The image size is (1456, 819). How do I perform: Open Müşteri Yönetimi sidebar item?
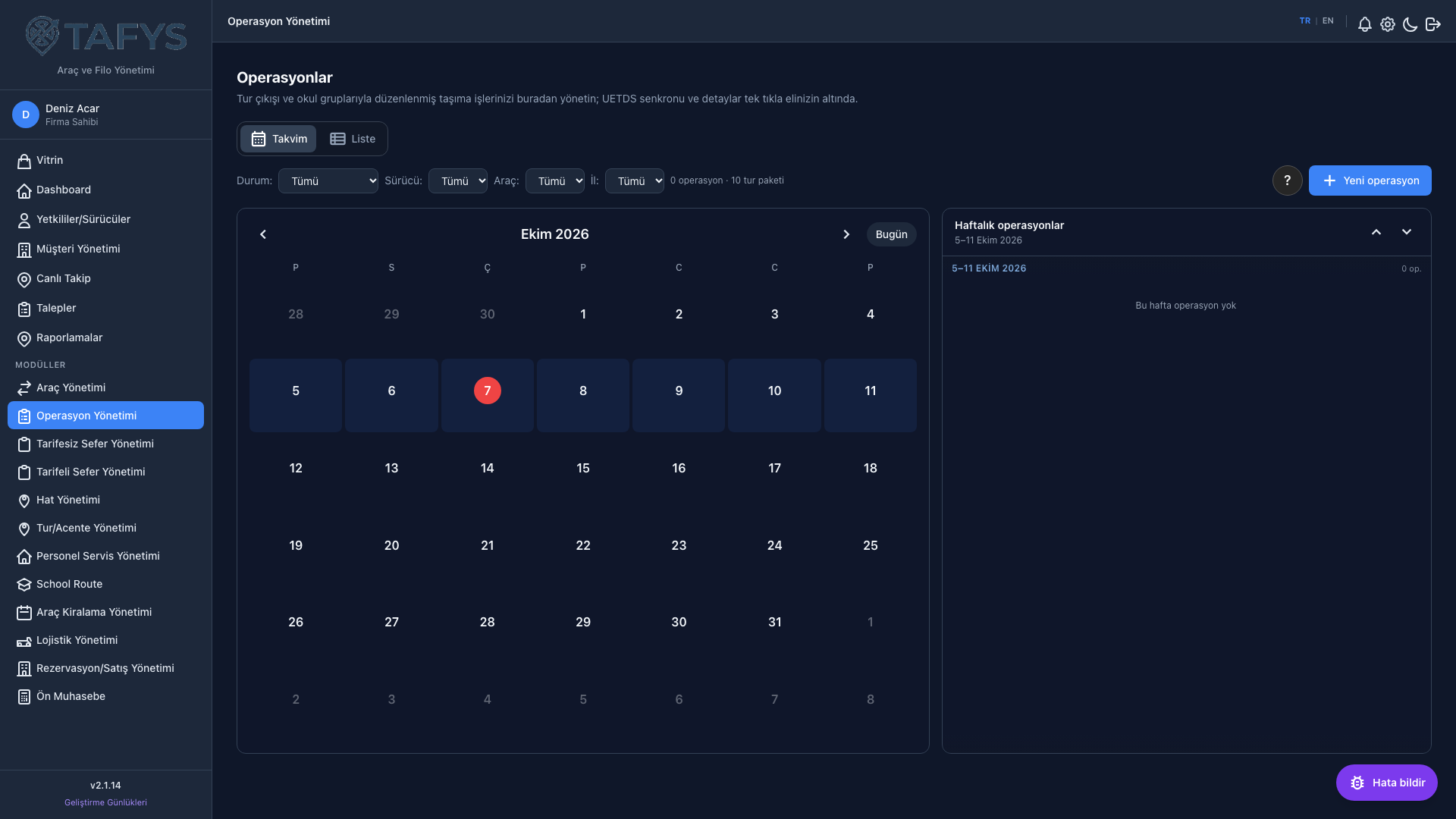(105, 249)
